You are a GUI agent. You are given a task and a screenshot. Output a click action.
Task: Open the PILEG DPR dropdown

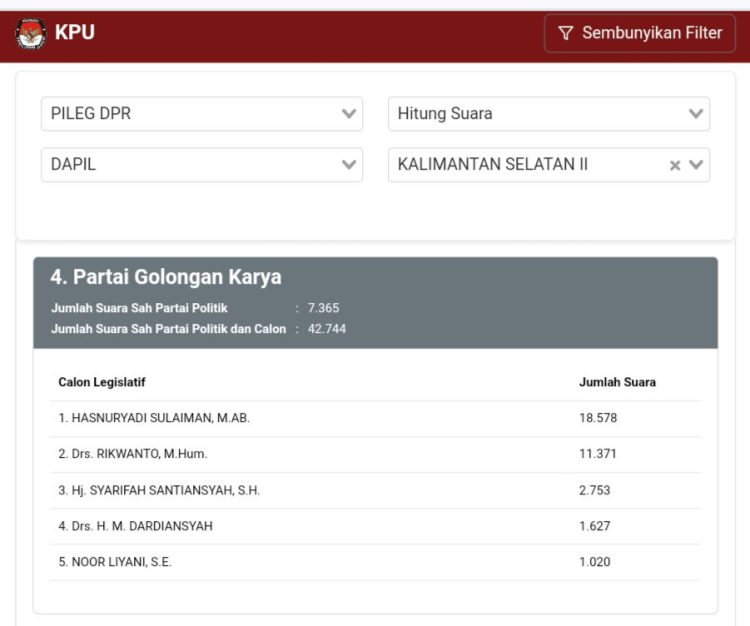pyautogui.click(x=201, y=114)
